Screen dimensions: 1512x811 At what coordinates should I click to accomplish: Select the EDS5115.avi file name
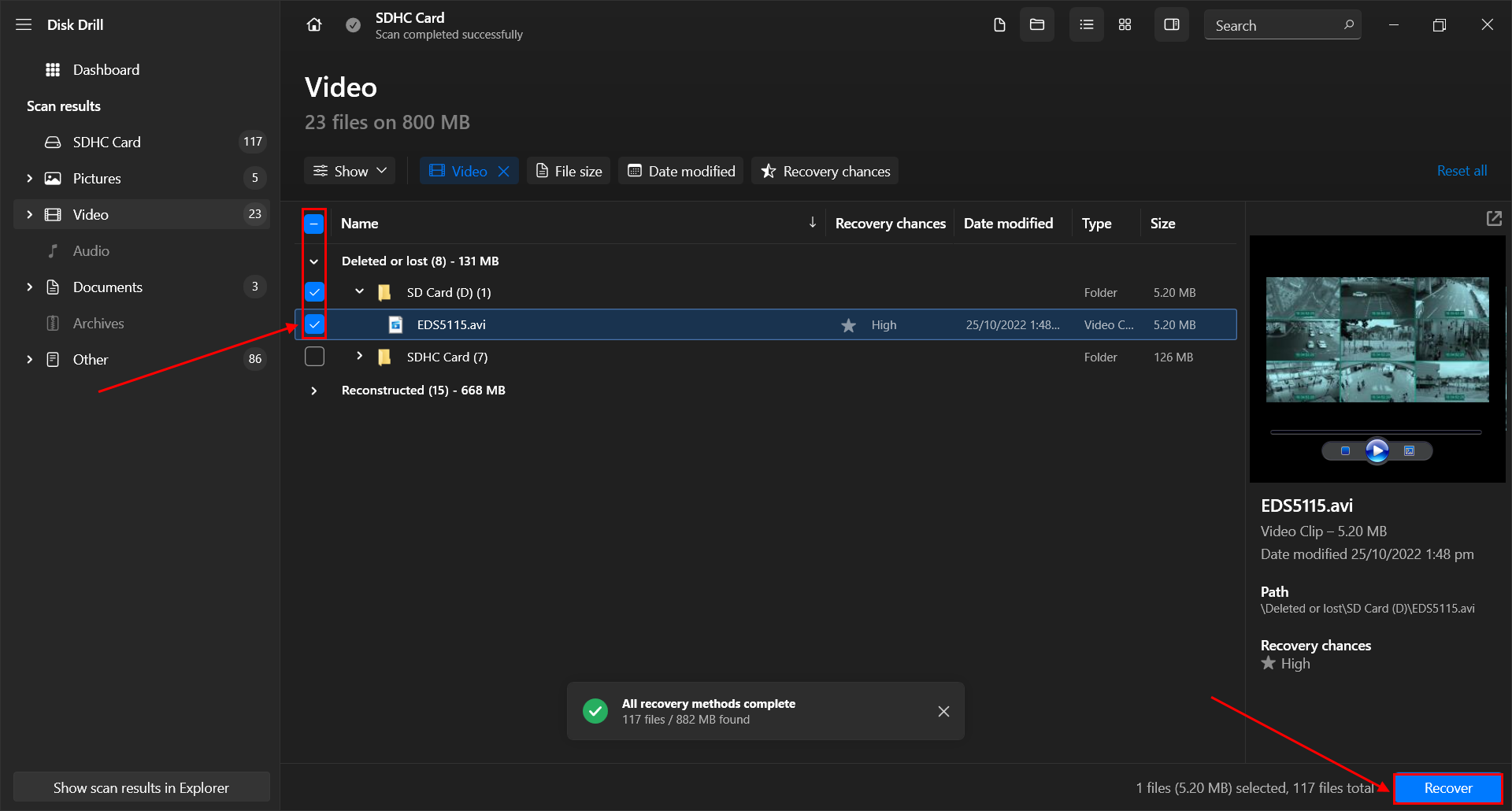point(451,325)
